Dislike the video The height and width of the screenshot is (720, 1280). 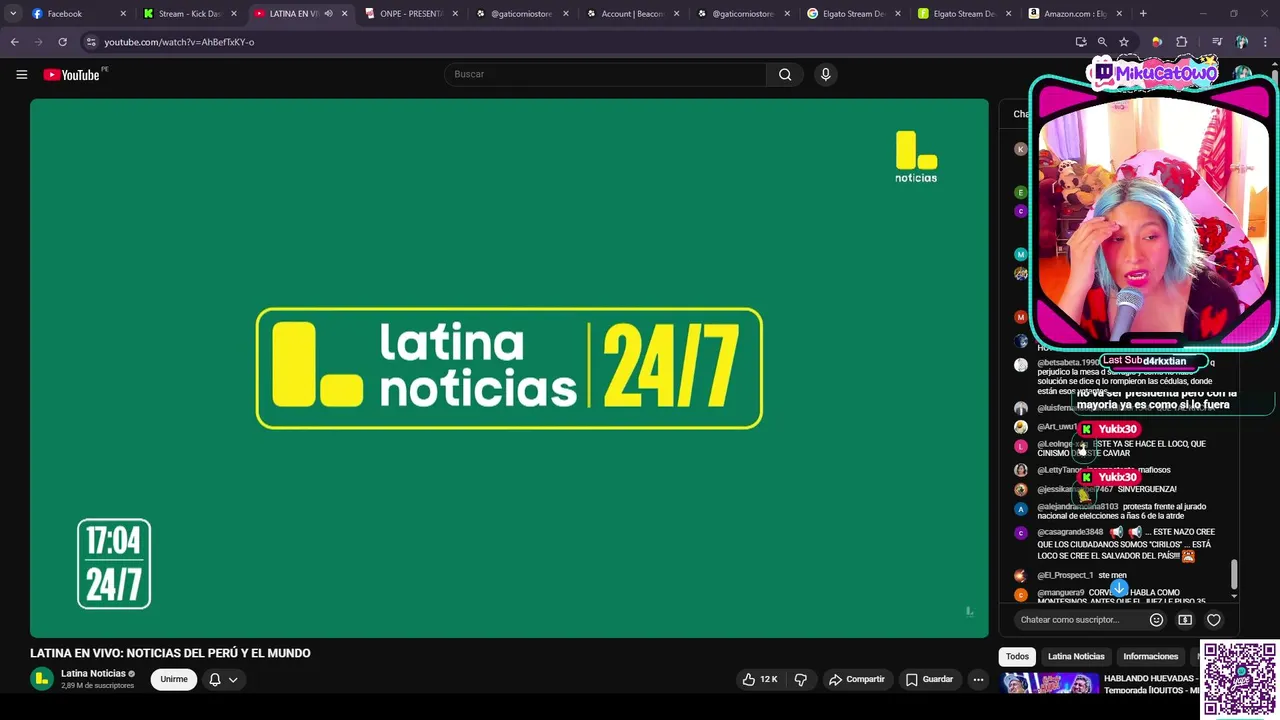[800, 679]
